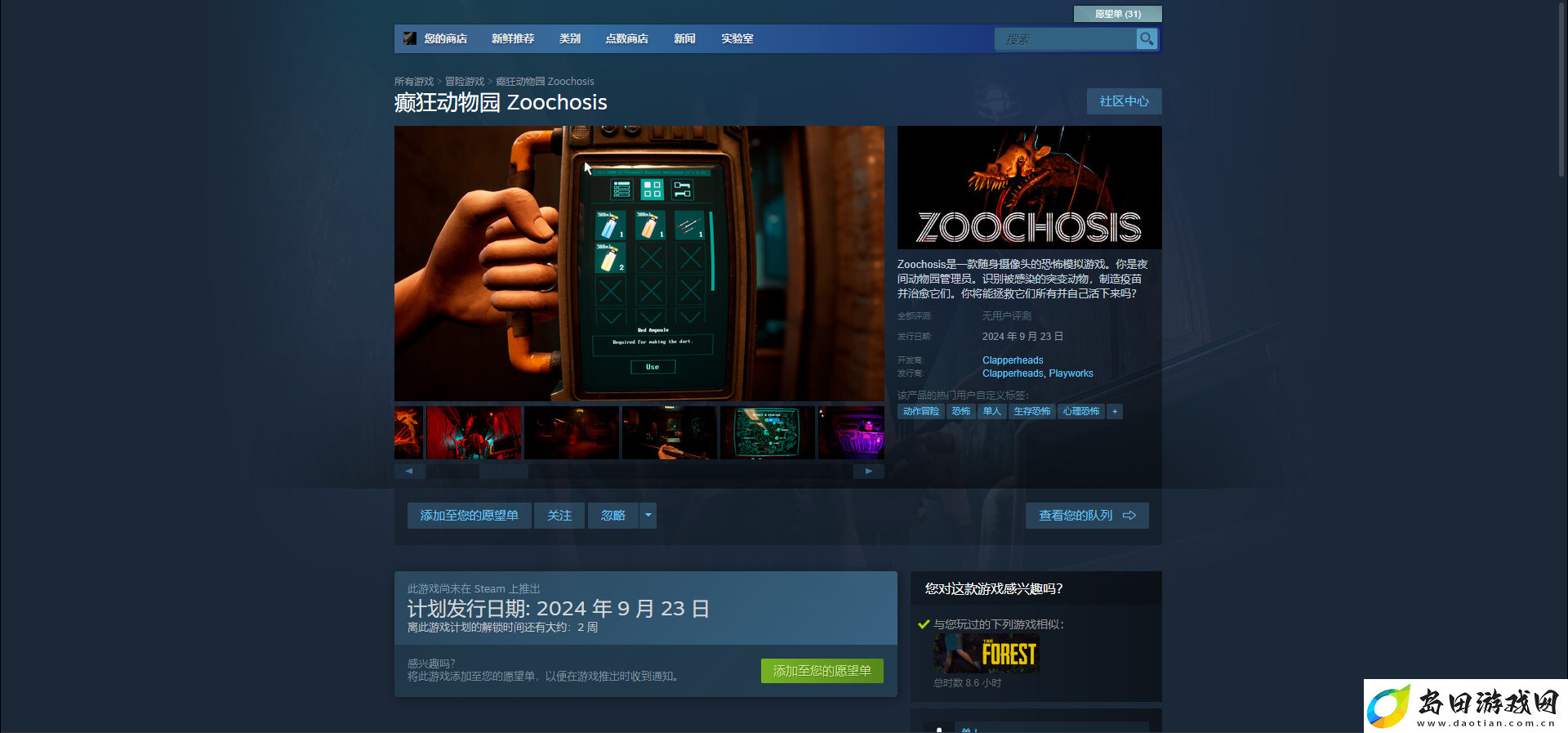This screenshot has width=1568, height=733.
Task: Click the media thumbnail strip scrollbar handle
Action: tap(503, 471)
